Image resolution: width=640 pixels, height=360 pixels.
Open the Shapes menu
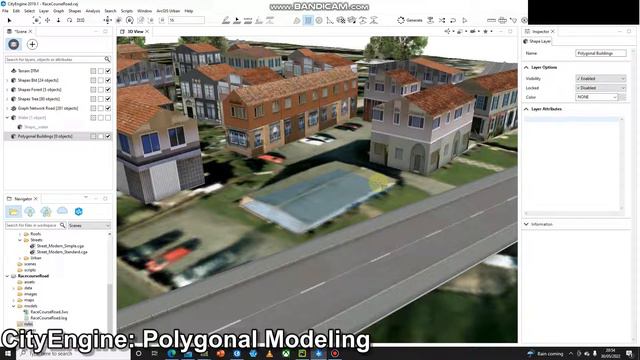pyautogui.click(x=75, y=11)
